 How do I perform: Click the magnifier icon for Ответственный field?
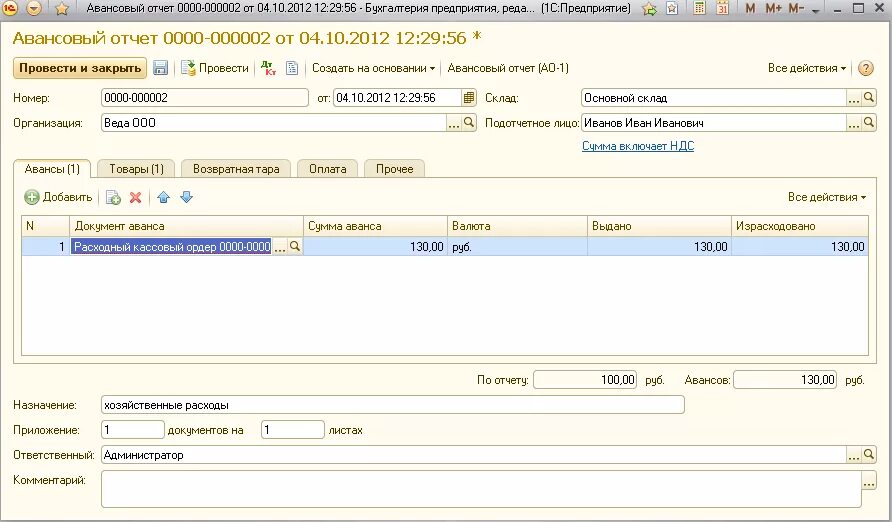[x=869, y=455]
